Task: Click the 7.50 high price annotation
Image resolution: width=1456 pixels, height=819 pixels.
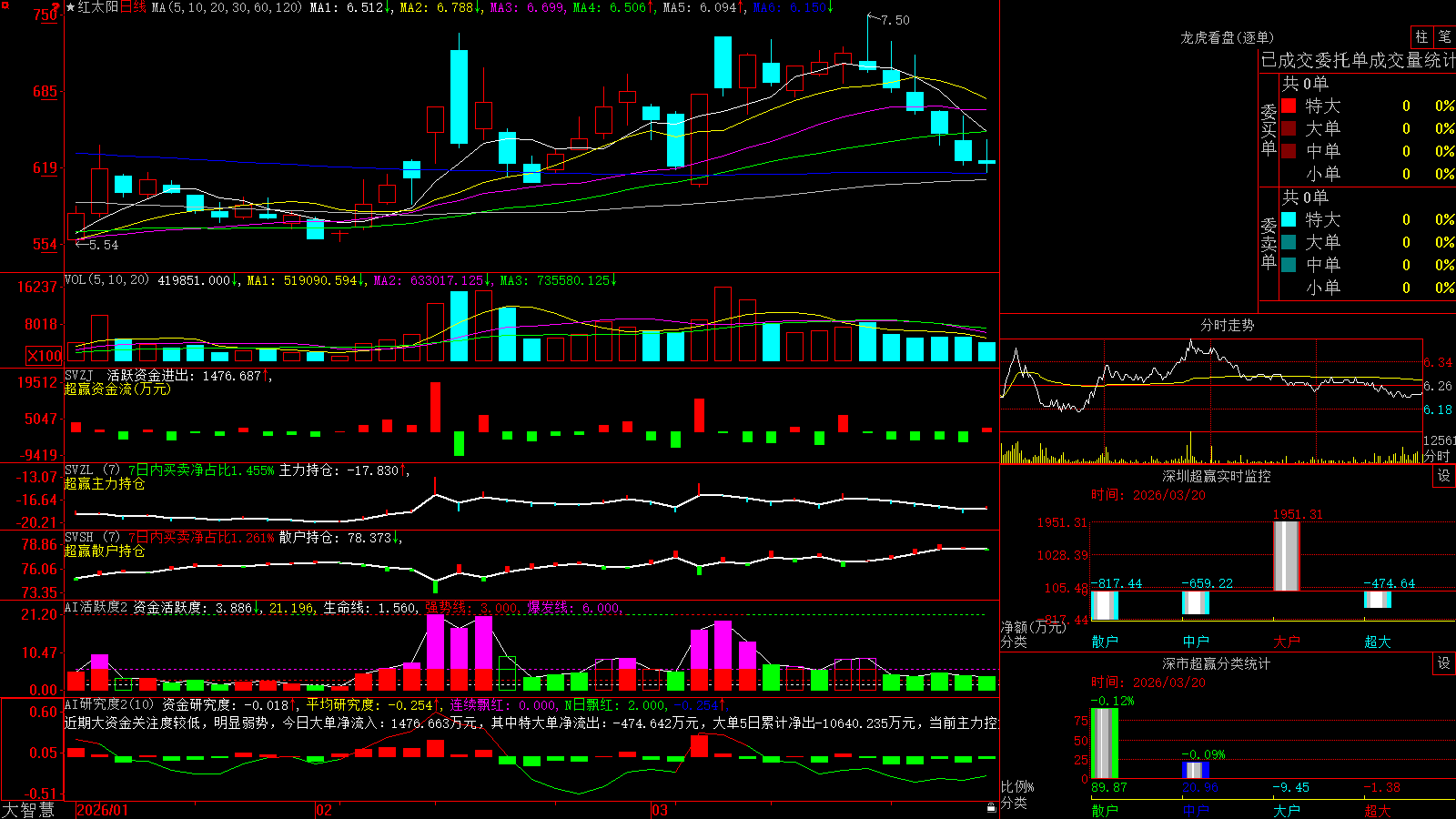Action: [x=895, y=20]
